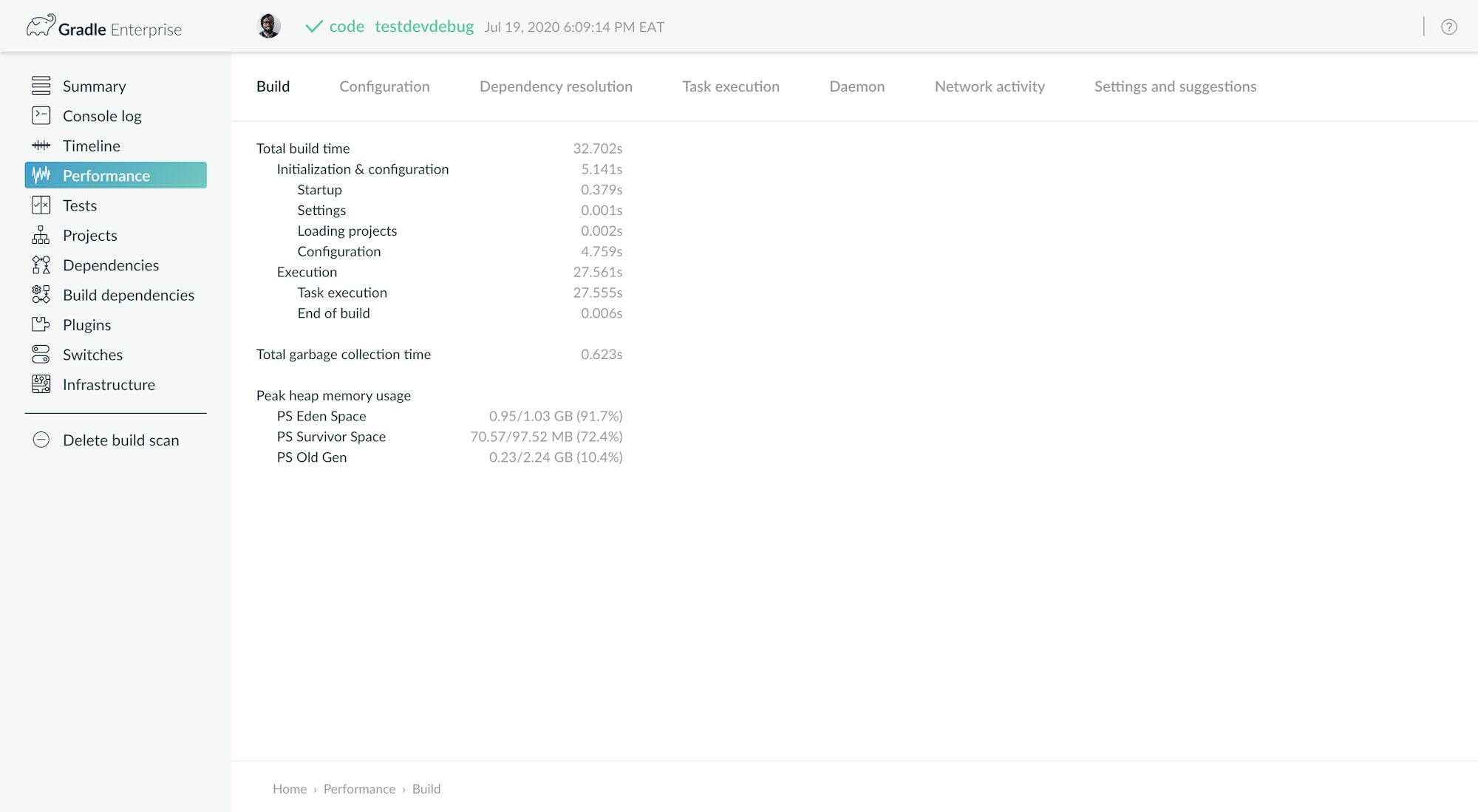This screenshot has height=812, width=1478.
Task: Click the testdevdebug task link
Action: click(423, 27)
